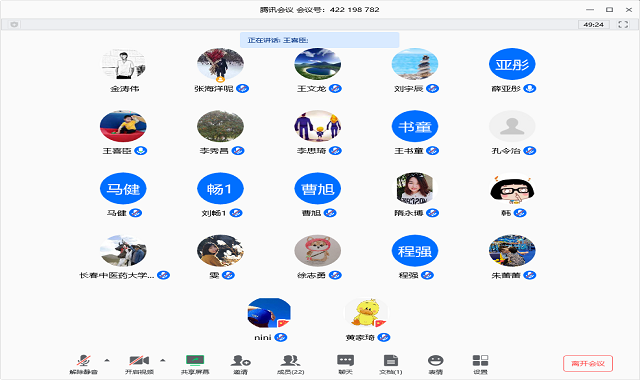Screen dimensions: 640x380
Task: Select 朱蔷蔷's avatar
Action: (512, 251)
